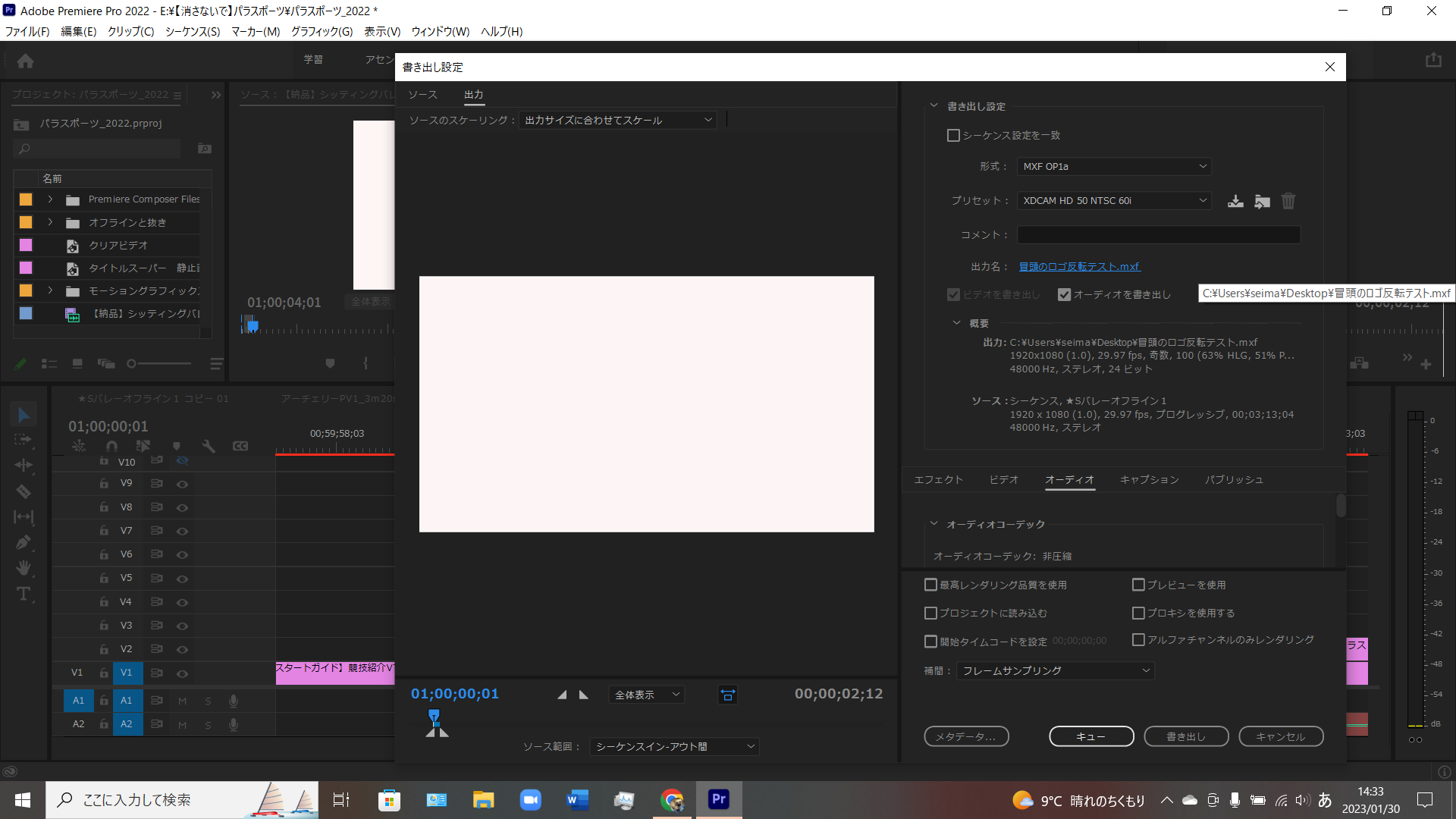This screenshot has width=1456, height=819.
Task: Click the import preset icon
Action: 1262,201
